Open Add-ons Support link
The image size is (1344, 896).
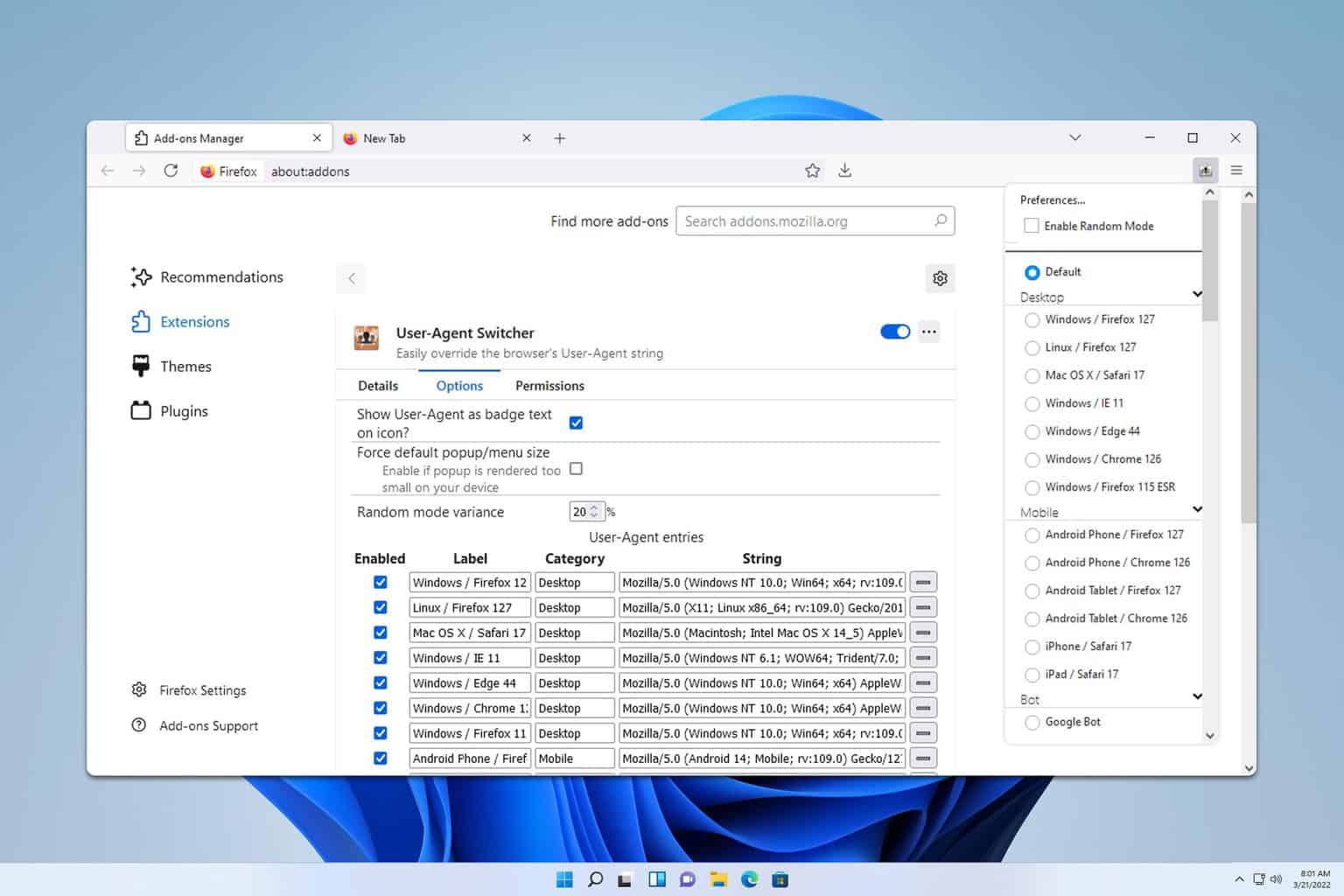pos(195,725)
